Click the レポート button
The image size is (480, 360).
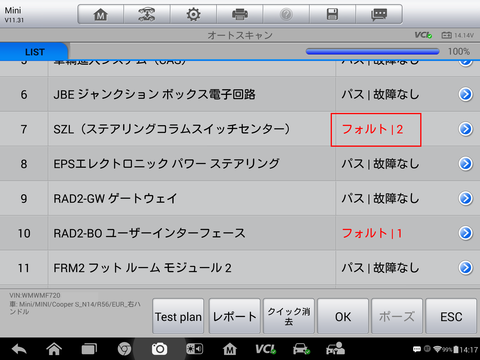tap(235, 316)
